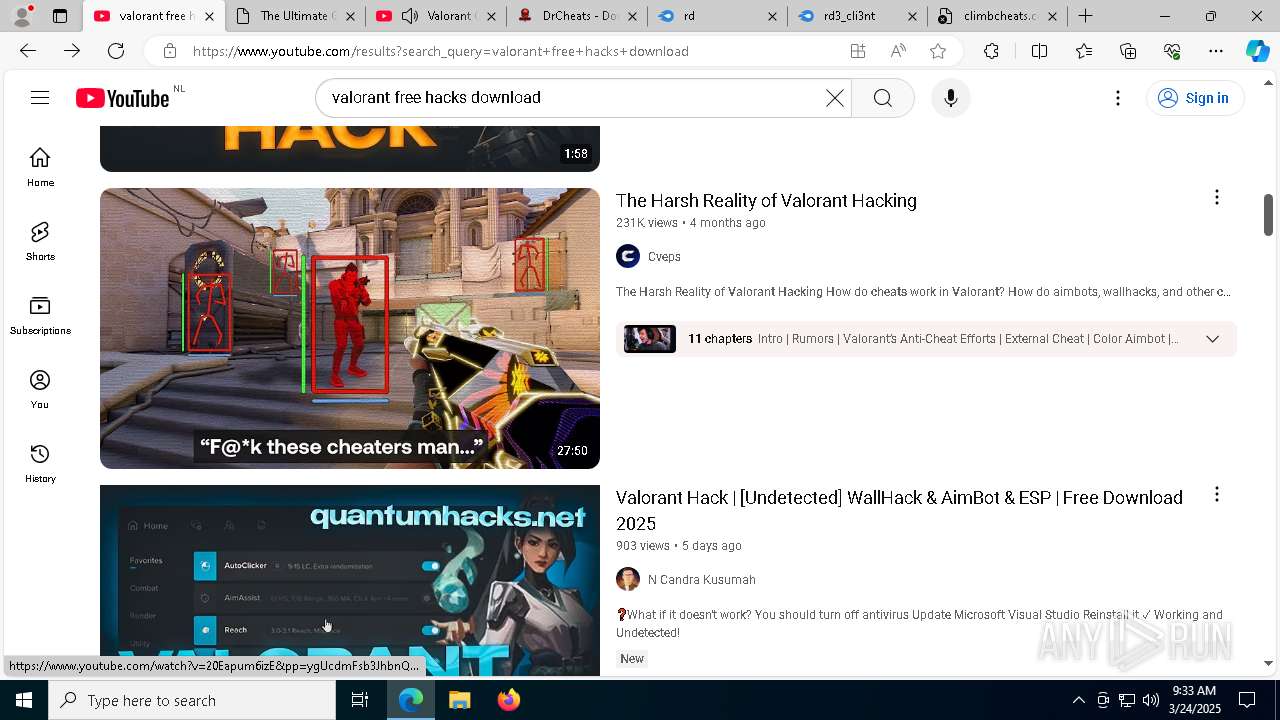Show hidden system tray icons
1280x720 pixels.
pos(1078,700)
